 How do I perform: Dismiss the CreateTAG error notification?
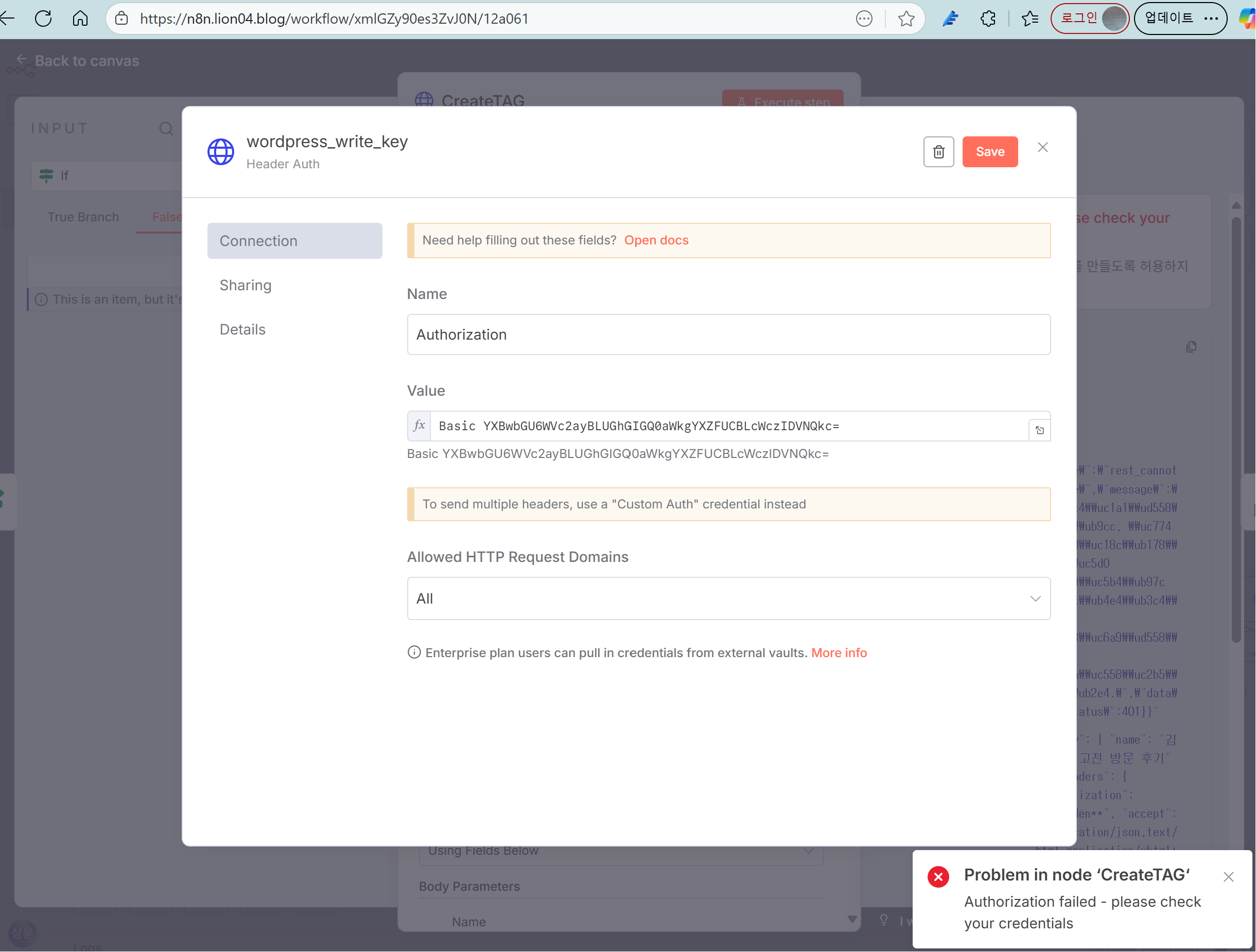[1228, 877]
